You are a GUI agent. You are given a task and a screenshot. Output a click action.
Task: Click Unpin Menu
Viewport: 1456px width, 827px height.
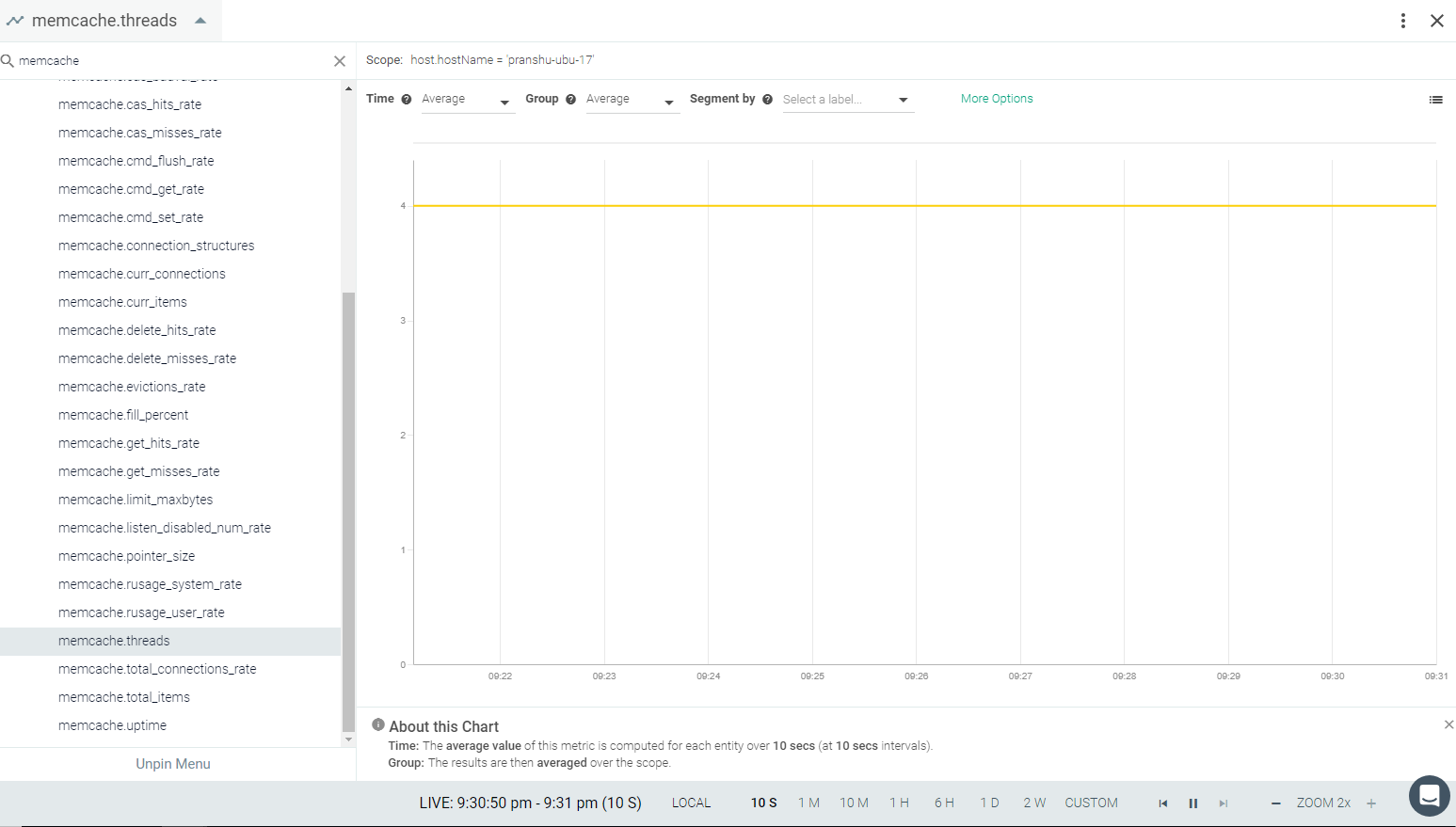[173, 764]
